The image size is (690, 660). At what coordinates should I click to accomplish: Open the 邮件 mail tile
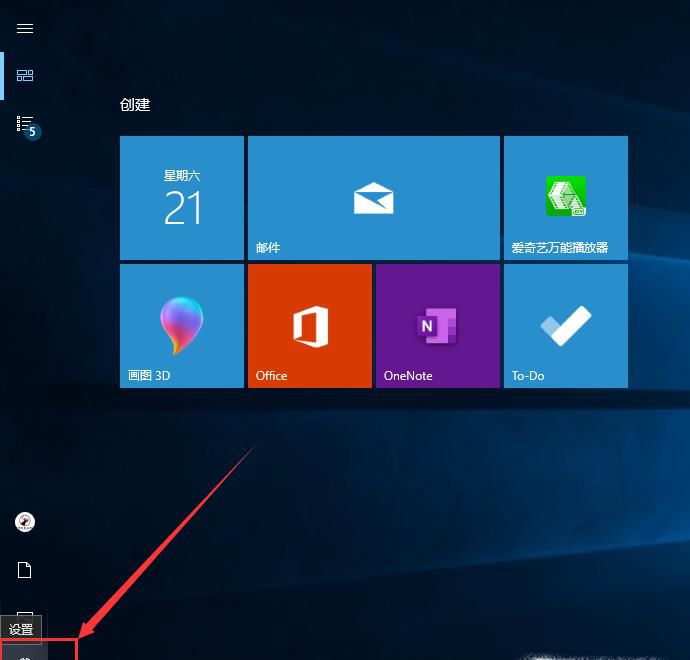point(374,198)
